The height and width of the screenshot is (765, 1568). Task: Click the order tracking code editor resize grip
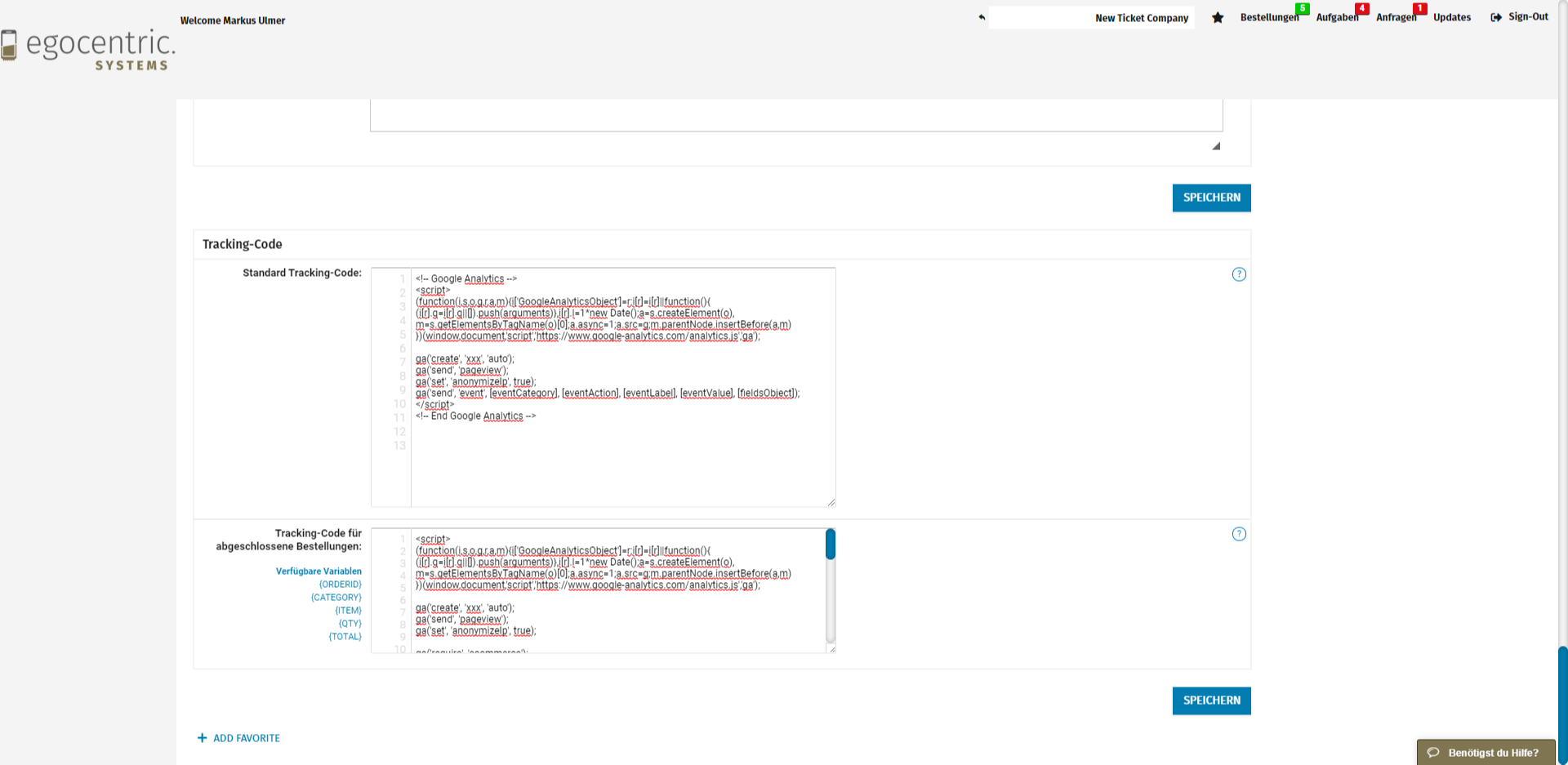[831, 648]
